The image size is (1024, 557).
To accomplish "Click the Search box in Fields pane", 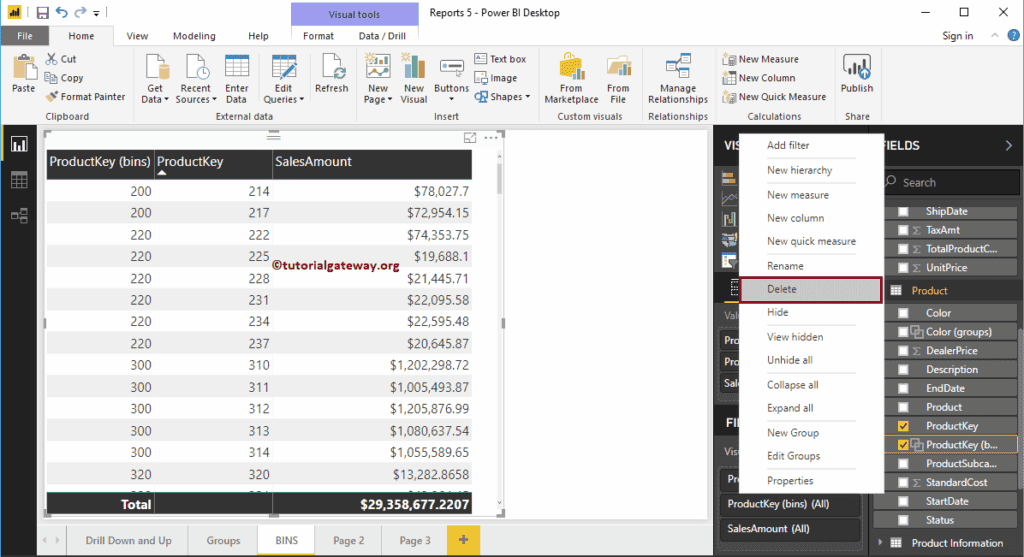I will tap(950, 183).
